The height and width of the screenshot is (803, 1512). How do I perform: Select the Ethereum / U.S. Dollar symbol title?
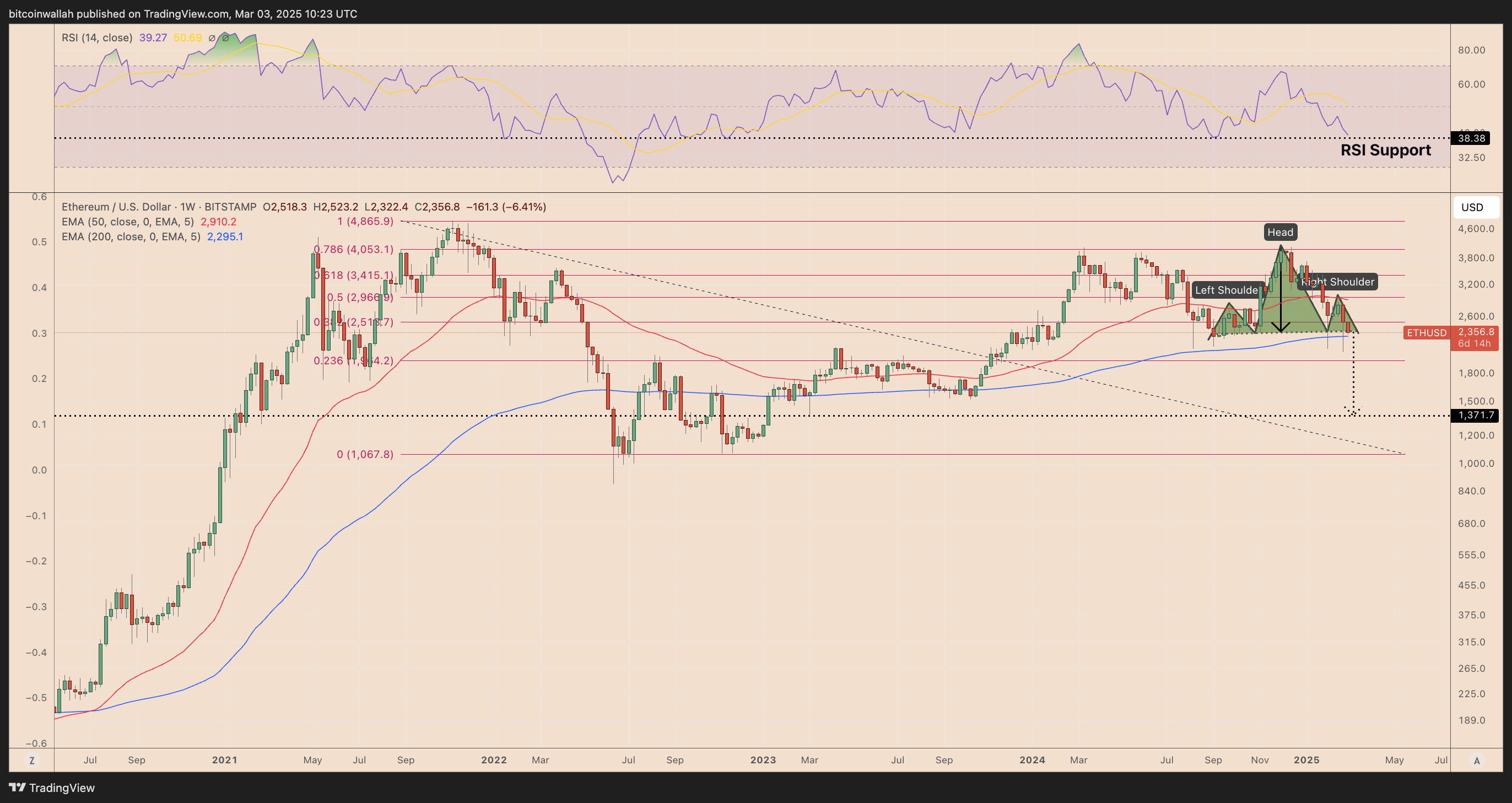pyautogui.click(x=159, y=207)
